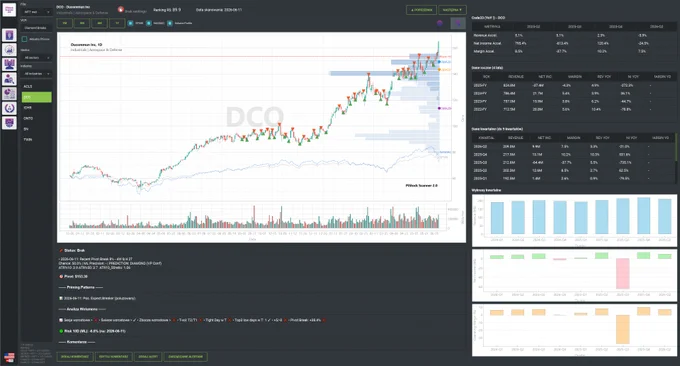Click the Dodaj alert button
The image size is (680, 366).
pos(148,357)
